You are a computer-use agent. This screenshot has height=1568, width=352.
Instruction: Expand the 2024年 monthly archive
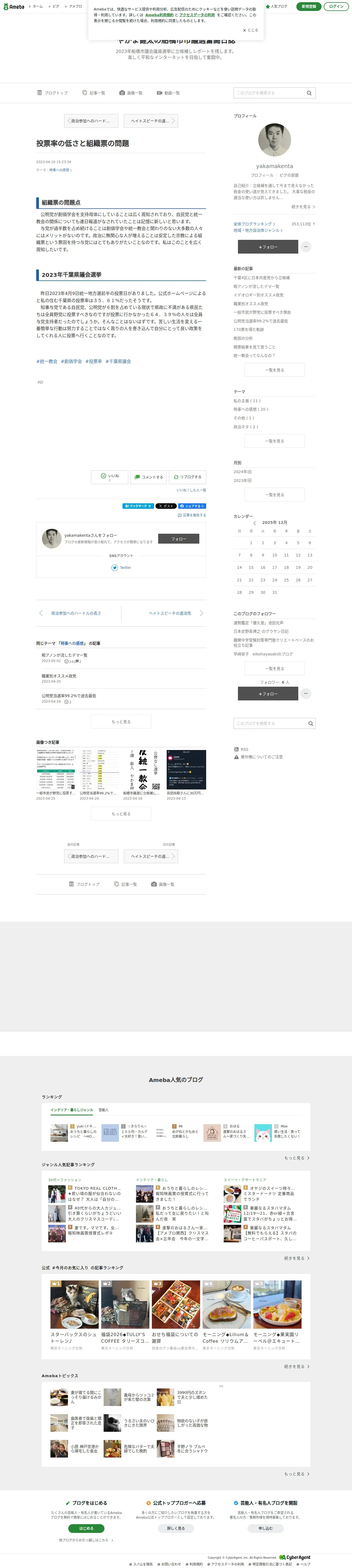click(x=242, y=472)
